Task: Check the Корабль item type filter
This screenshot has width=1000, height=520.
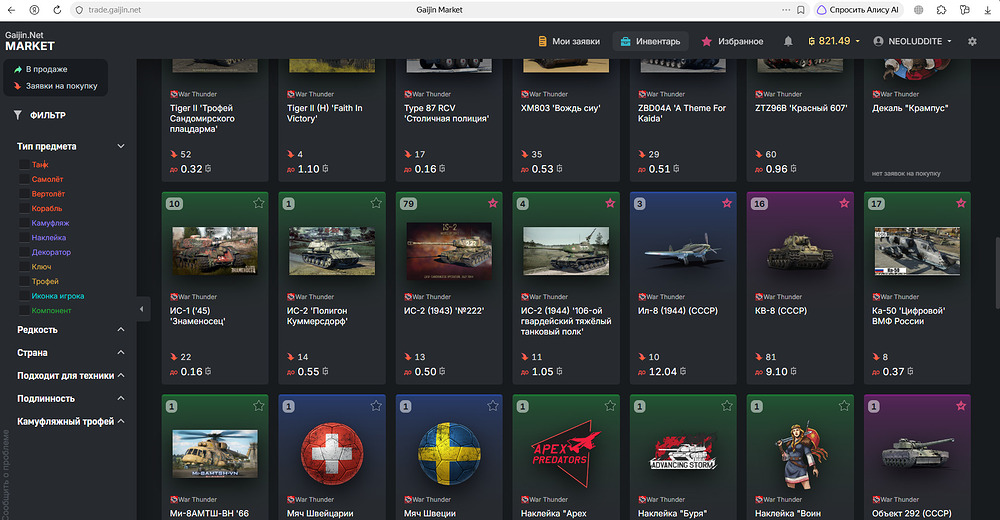Action: tap(24, 209)
